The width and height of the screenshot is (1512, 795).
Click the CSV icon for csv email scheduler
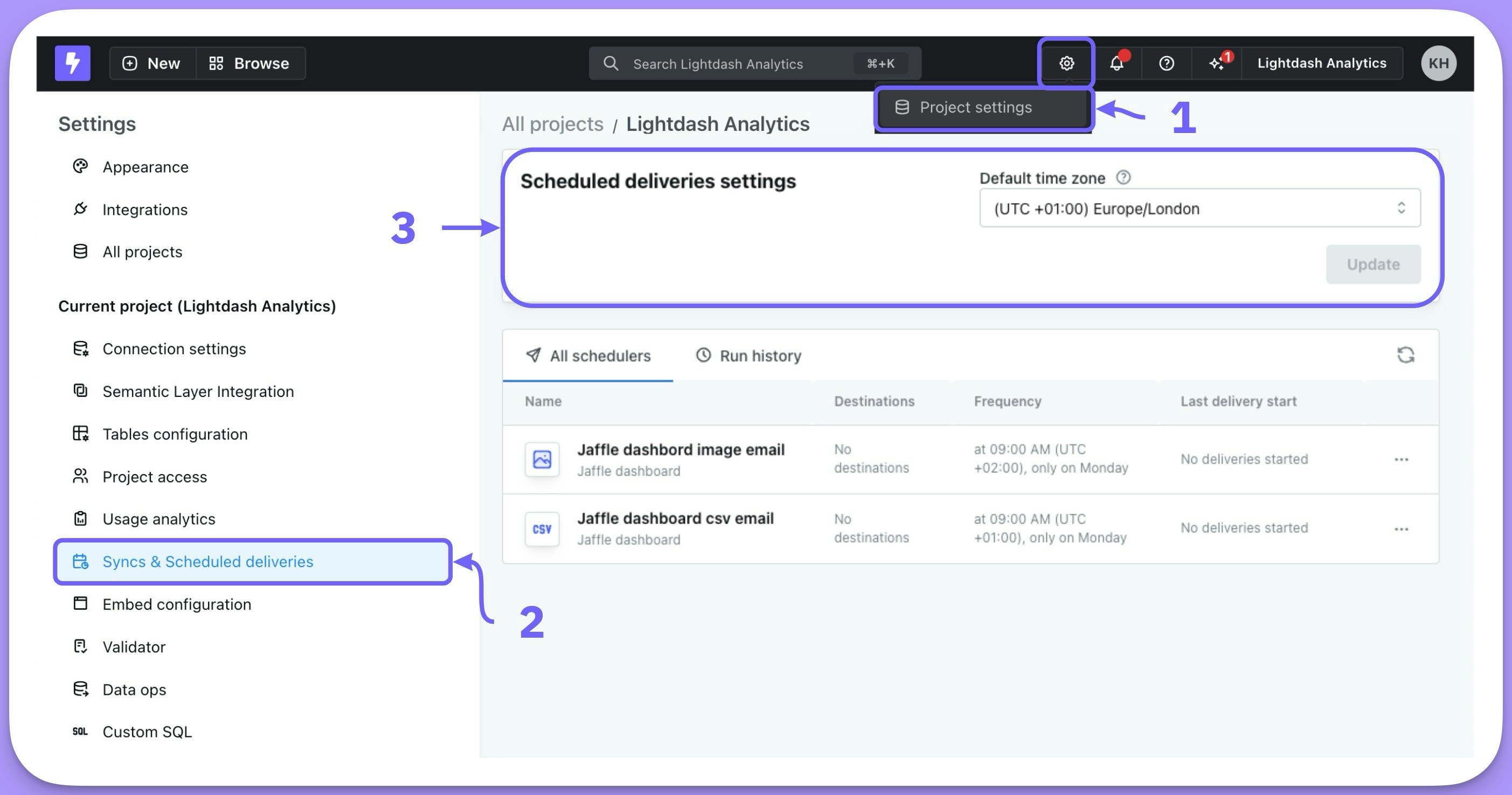[x=541, y=528]
